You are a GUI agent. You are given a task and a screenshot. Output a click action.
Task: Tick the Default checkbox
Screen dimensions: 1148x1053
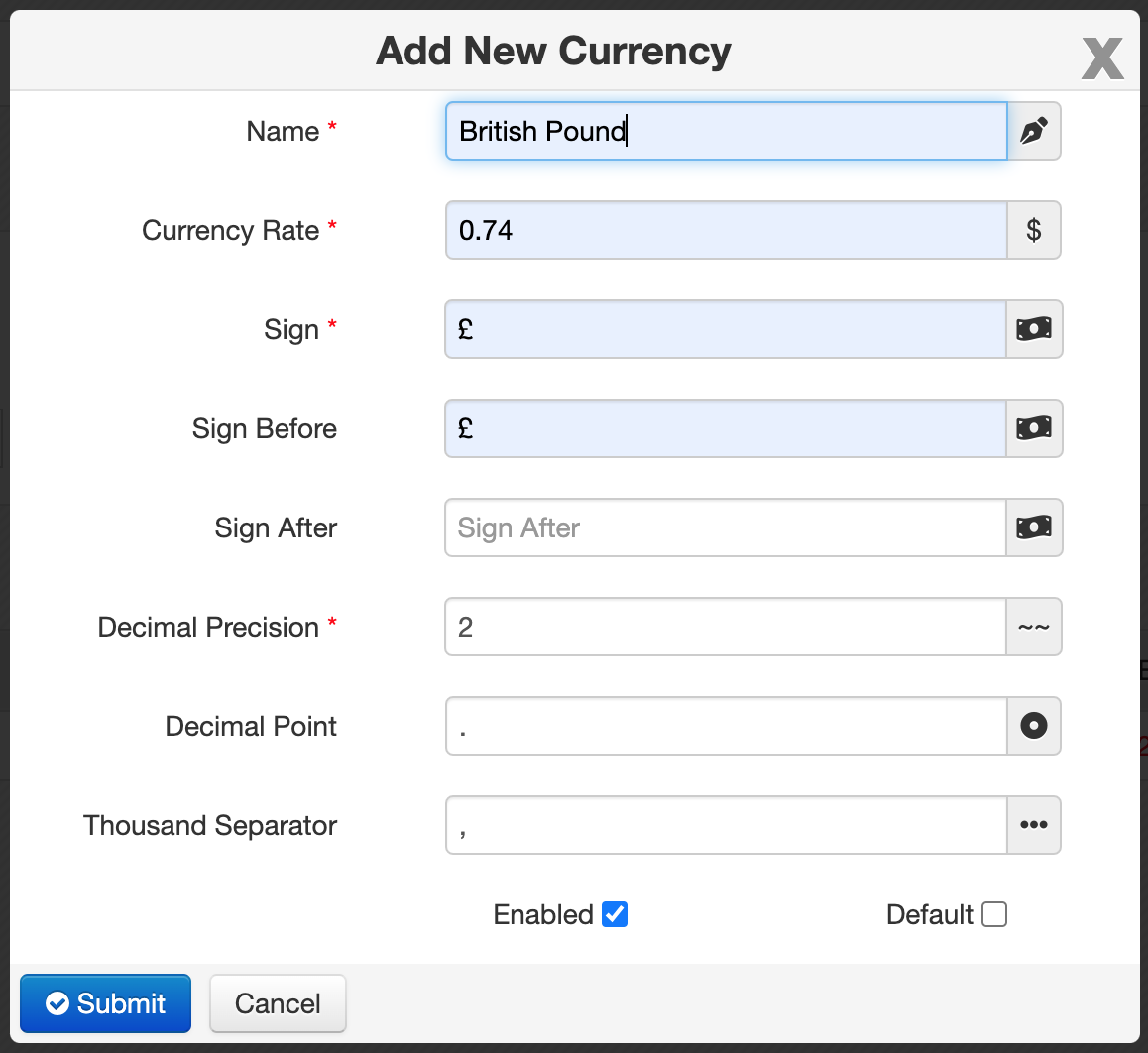pos(994,914)
